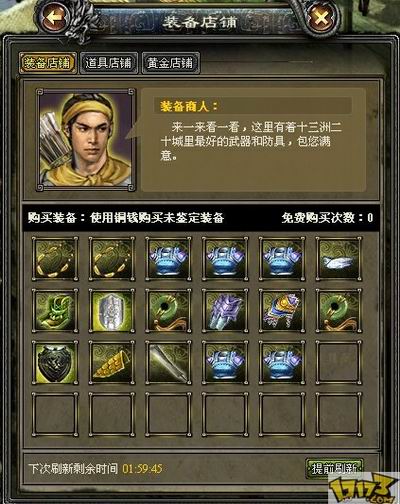Click the merchant portrait image
Image resolution: width=400 pixels, height=504 pixels.
pyautogui.click(x=86, y=140)
